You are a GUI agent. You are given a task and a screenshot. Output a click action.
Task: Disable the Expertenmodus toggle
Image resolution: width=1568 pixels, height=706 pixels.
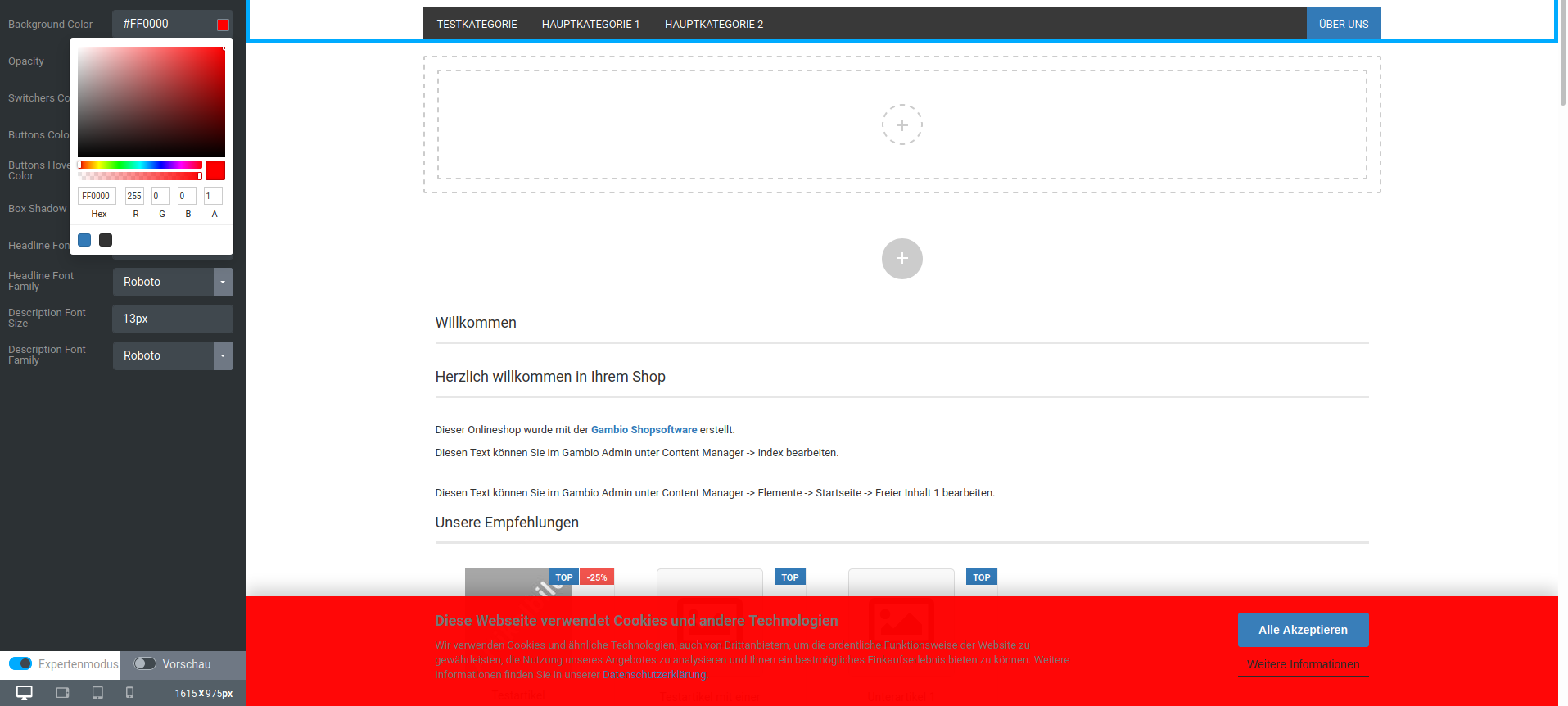pos(20,663)
